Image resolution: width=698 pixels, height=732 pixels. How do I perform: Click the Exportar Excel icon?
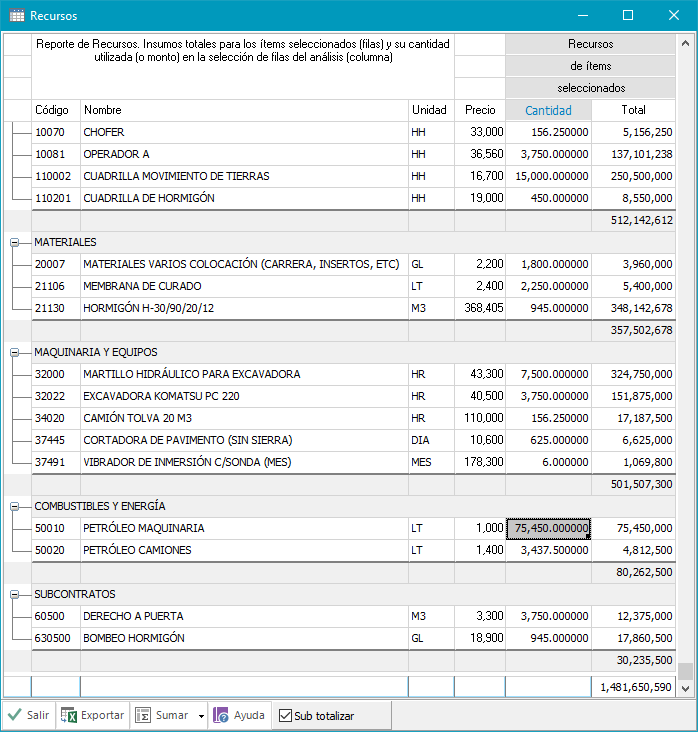pyautogui.click(x=69, y=715)
